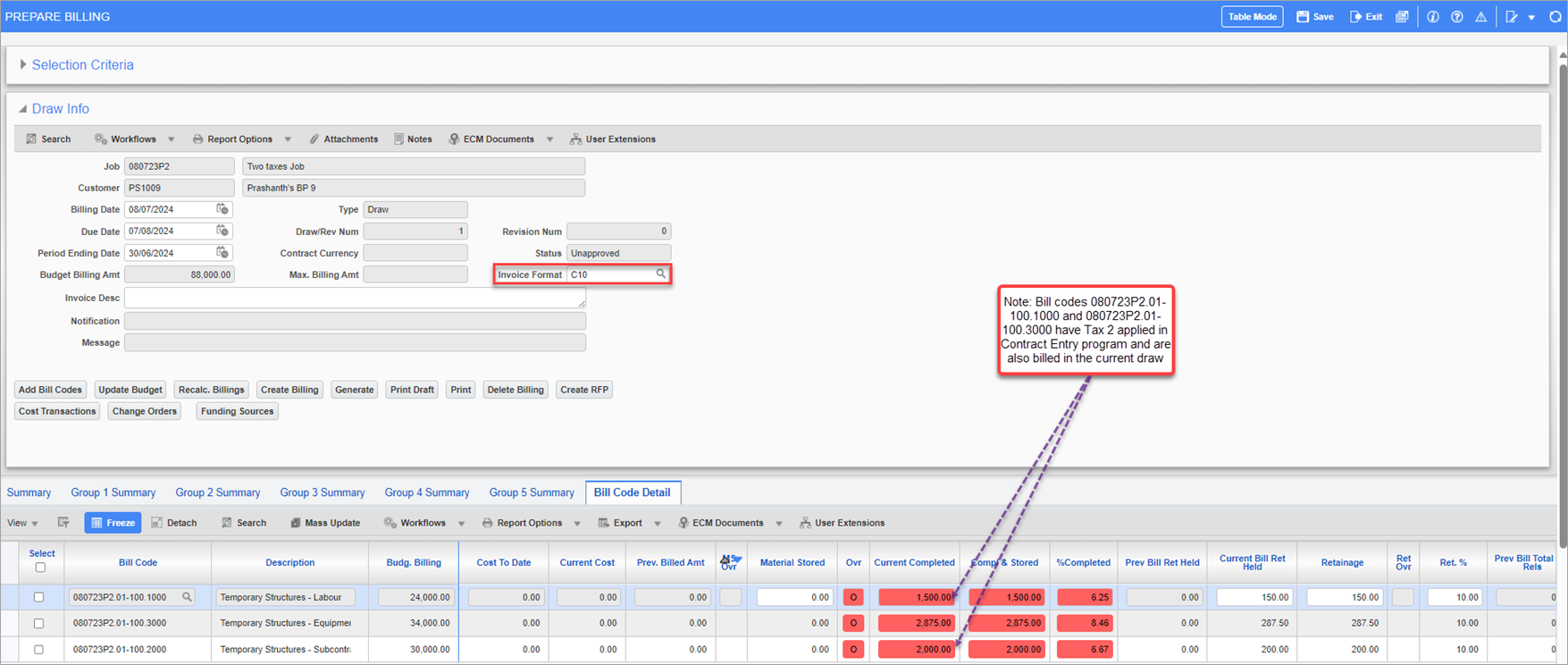
Task: Switch to Group 1 Summary tab
Action: tap(113, 492)
